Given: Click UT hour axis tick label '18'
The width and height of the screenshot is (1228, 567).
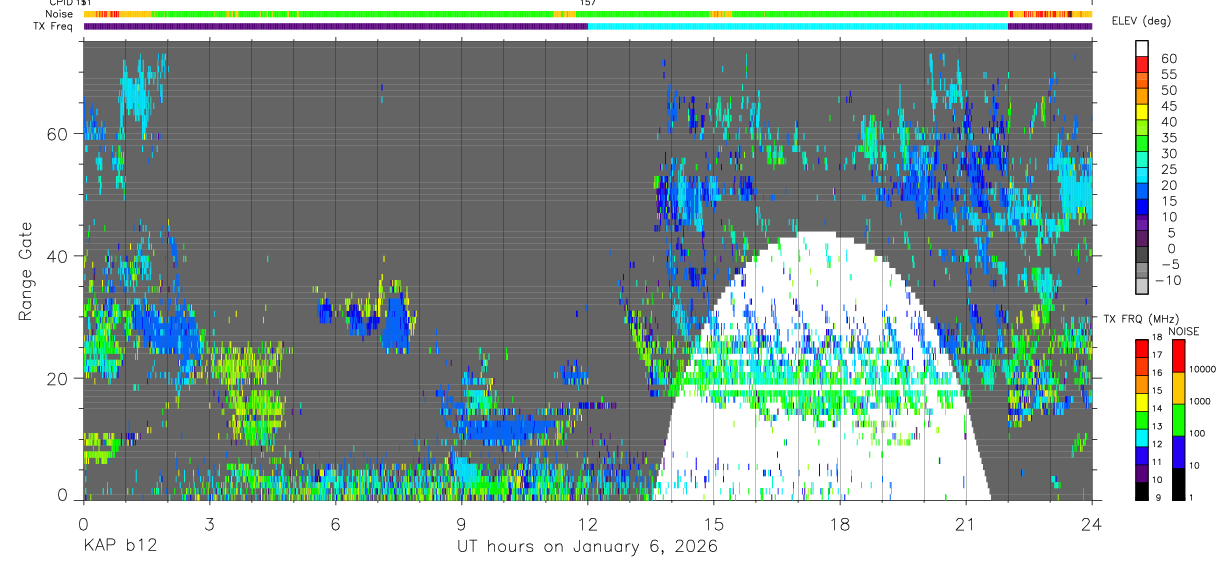Looking at the screenshot, I should pos(839,523).
